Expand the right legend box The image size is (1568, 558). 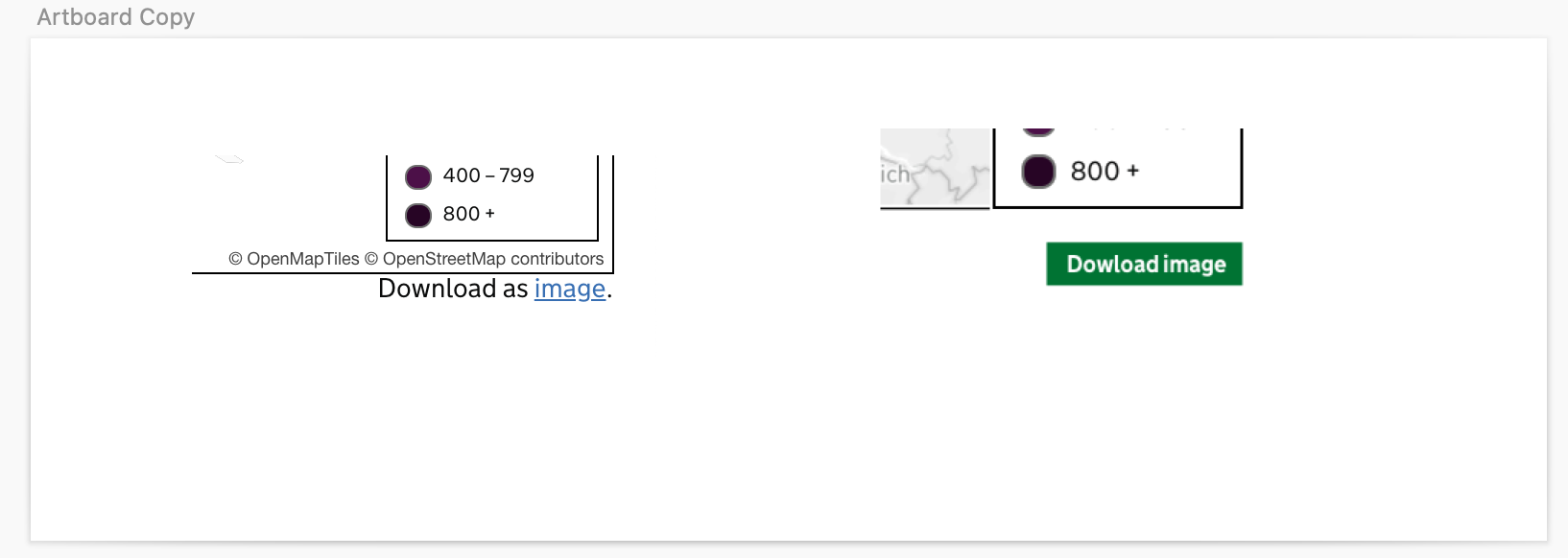coord(1117,168)
